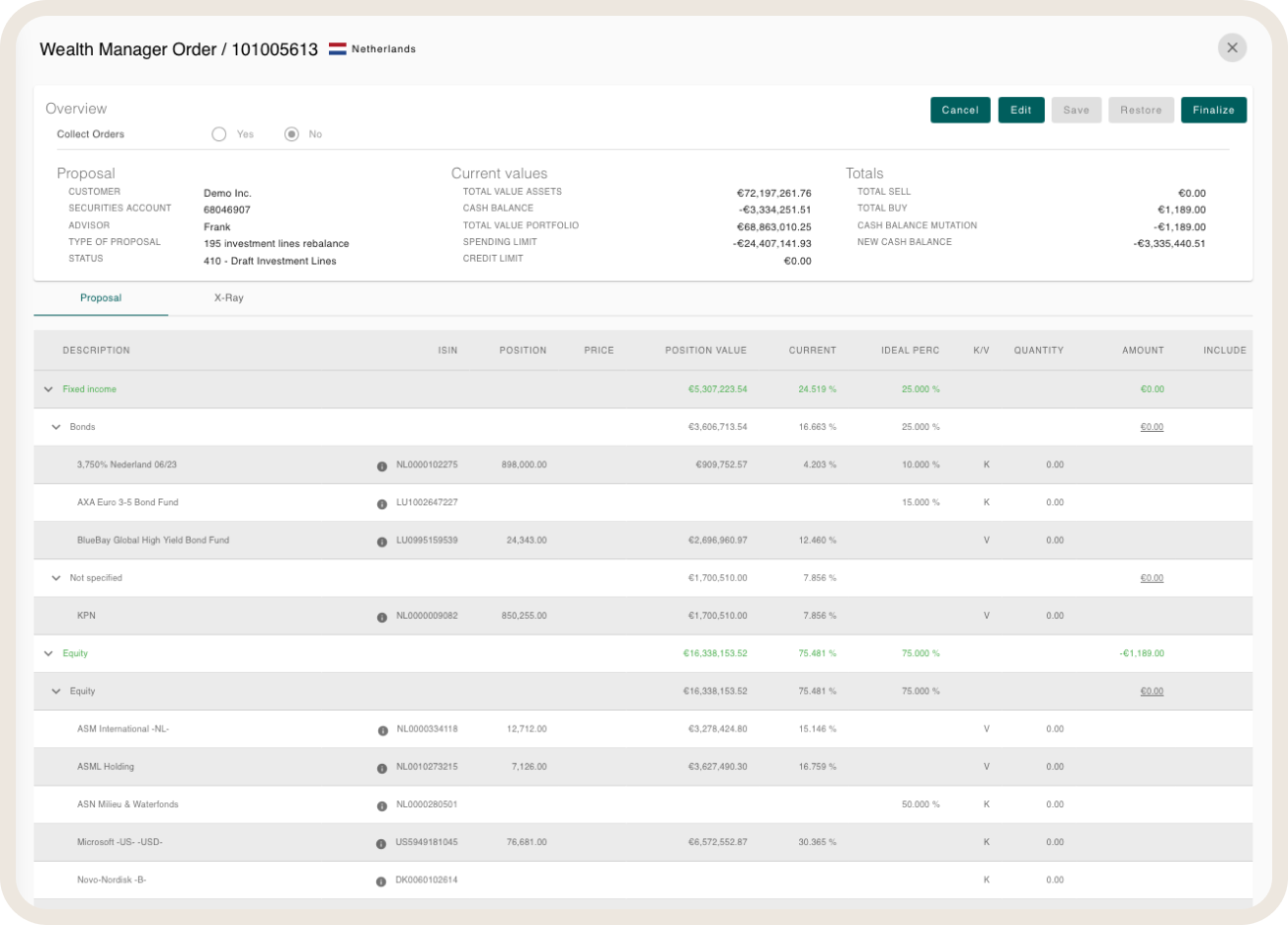The width and height of the screenshot is (1288, 925).
Task: Click position value €2,696,960.97
Action: pos(718,541)
